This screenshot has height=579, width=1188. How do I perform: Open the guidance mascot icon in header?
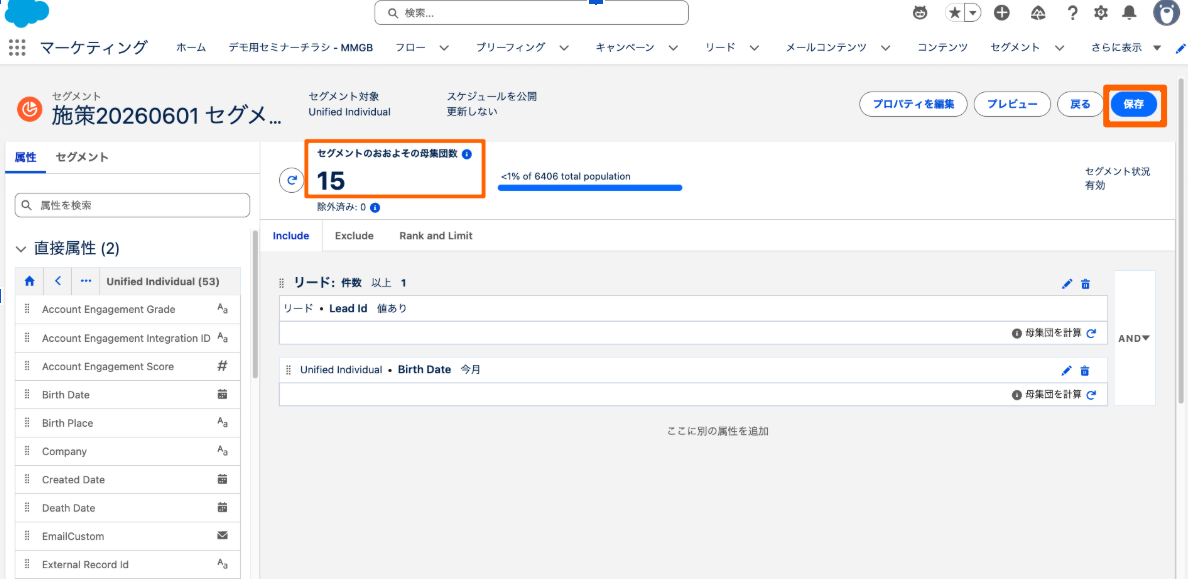point(920,13)
